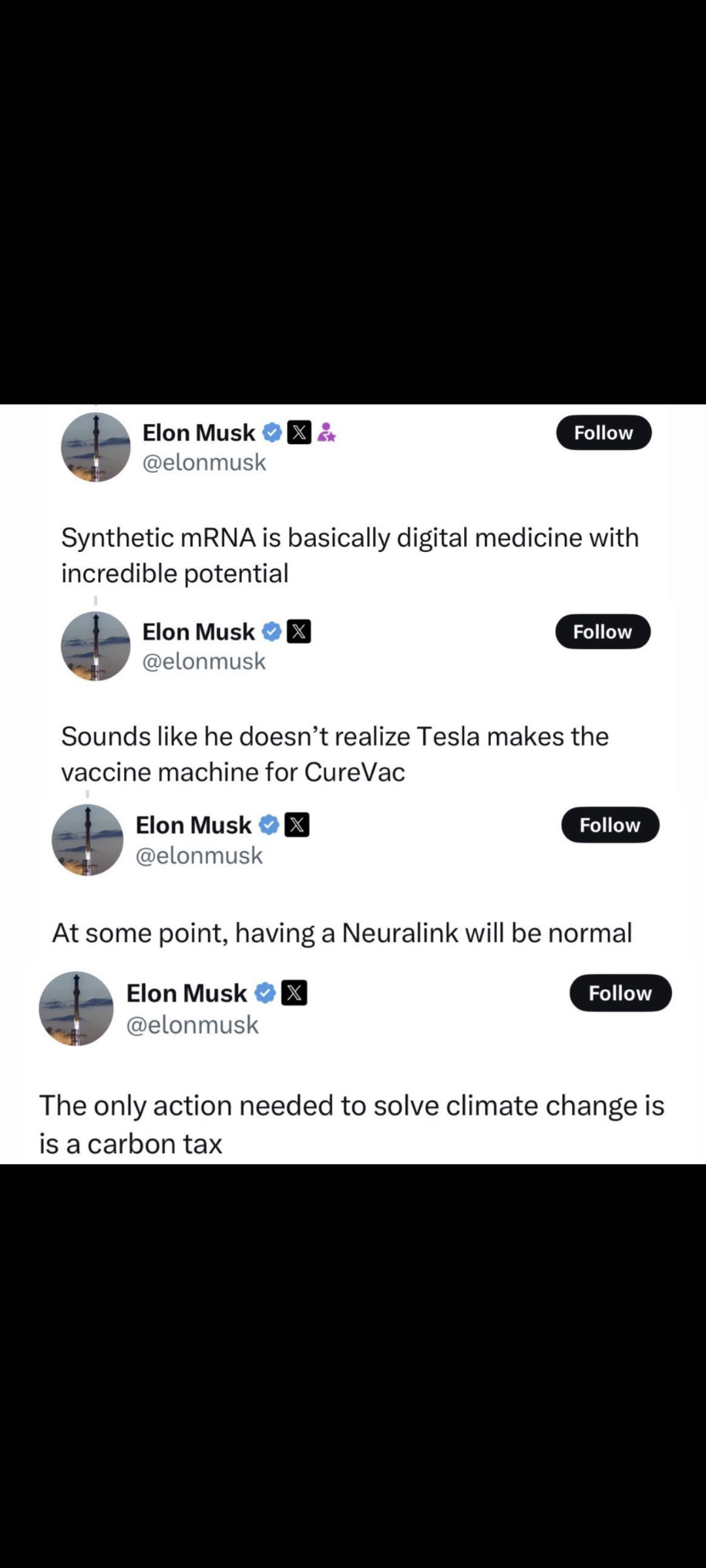The width and height of the screenshot is (706, 1568).
Task: Hit Follow beside the Neuralink tweet
Action: pos(610,825)
